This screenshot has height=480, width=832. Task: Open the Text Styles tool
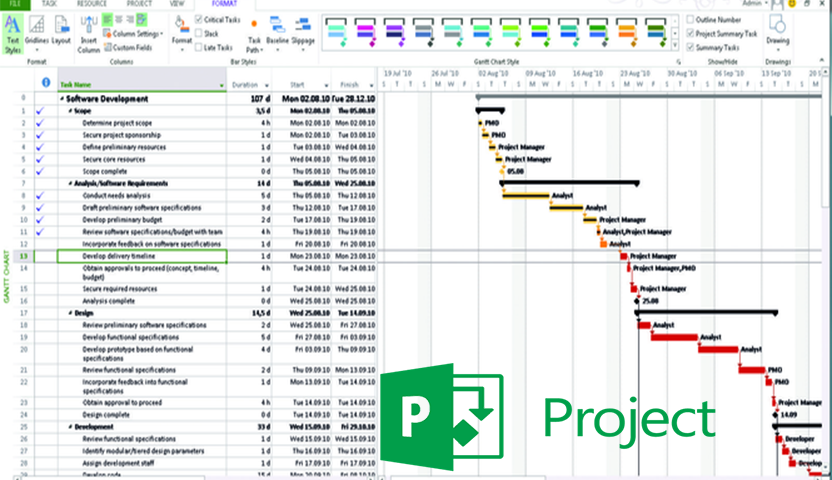[12, 34]
